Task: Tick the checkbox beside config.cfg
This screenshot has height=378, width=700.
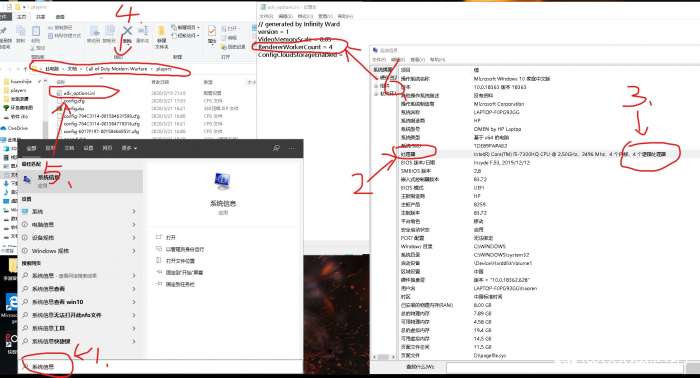Action: tap(59, 101)
